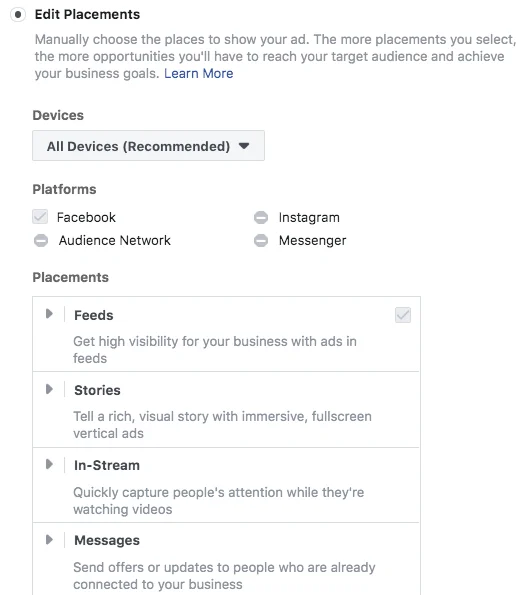The height and width of the screenshot is (595, 525).
Task: Click the Audience Network platform label
Action: [115, 240]
